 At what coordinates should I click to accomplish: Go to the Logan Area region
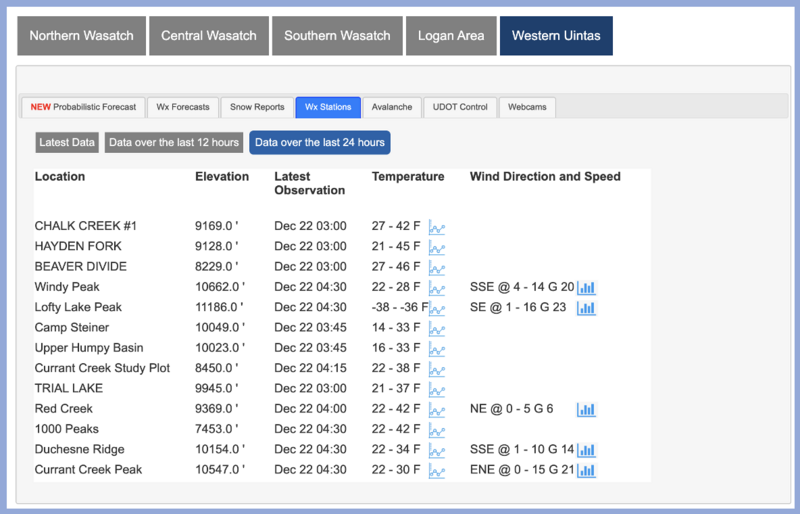coord(450,36)
